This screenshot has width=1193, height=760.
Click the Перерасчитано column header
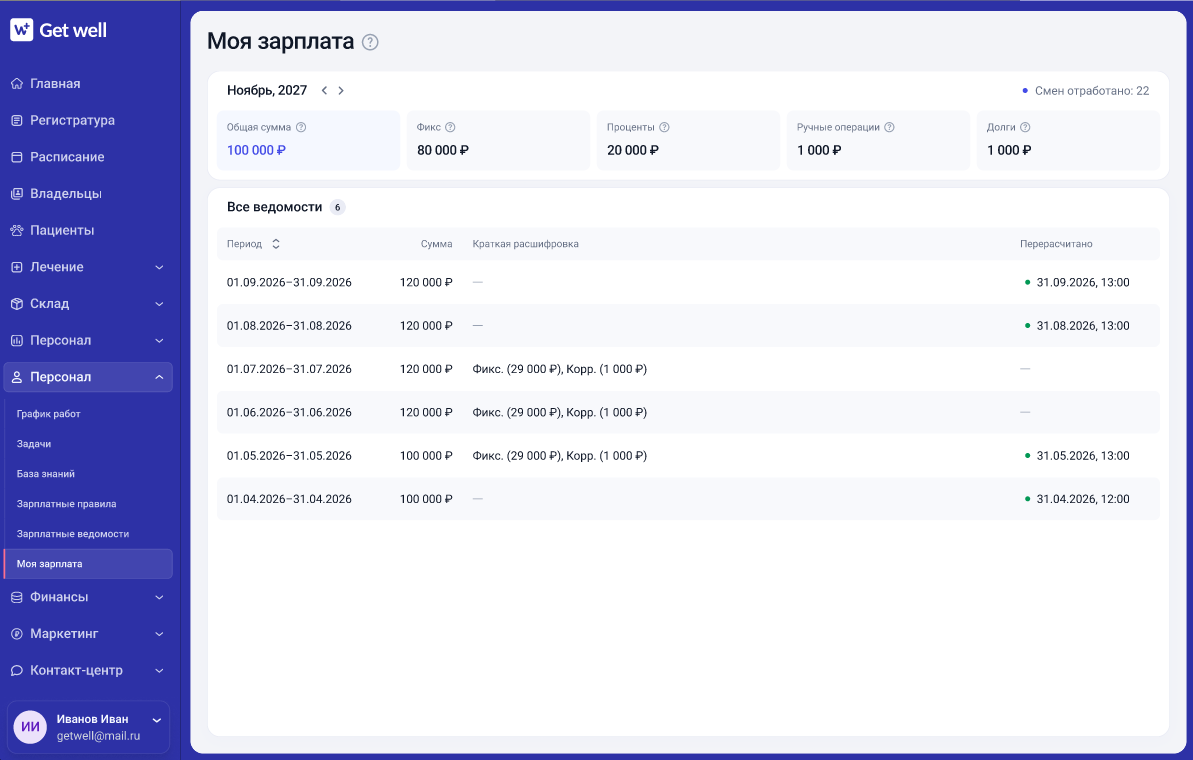click(1056, 244)
